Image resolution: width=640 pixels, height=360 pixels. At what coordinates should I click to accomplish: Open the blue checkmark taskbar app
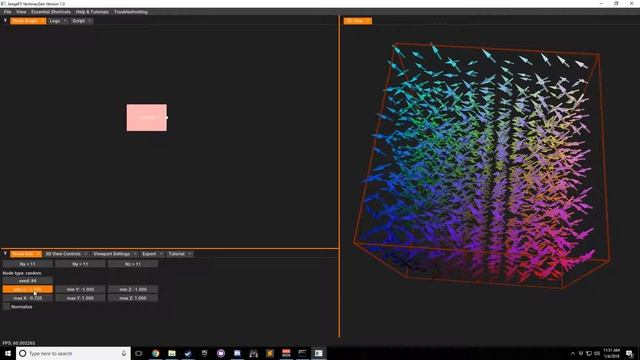tap(188, 353)
